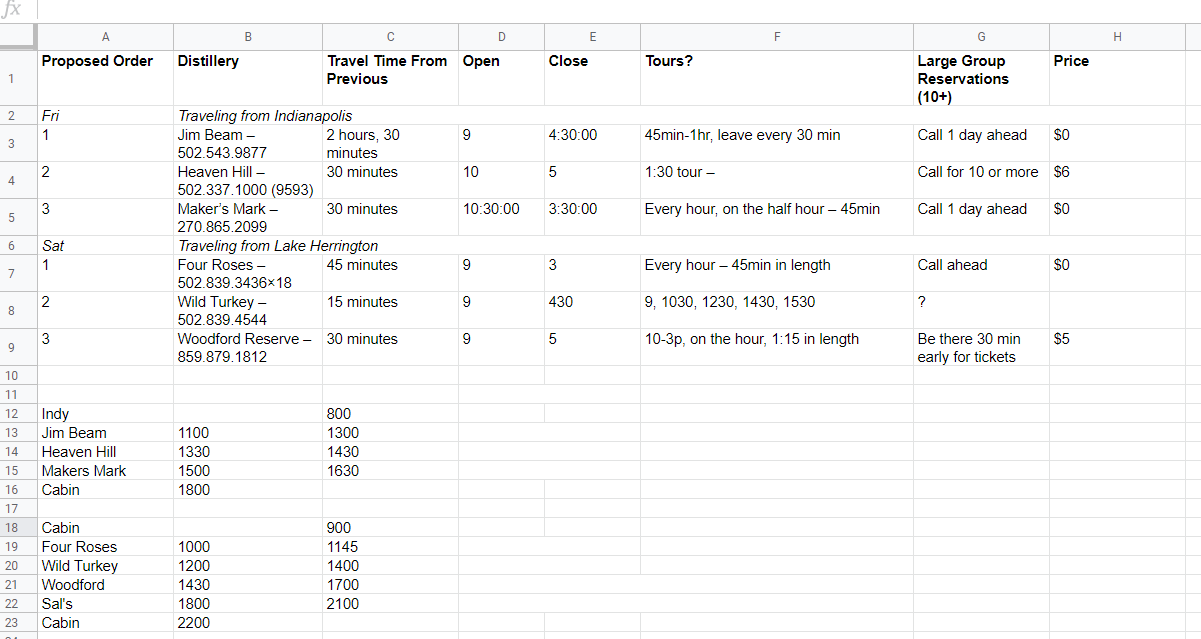Select column B header
The height and width of the screenshot is (639, 1201).
pyautogui.click(x=248, y=37)
